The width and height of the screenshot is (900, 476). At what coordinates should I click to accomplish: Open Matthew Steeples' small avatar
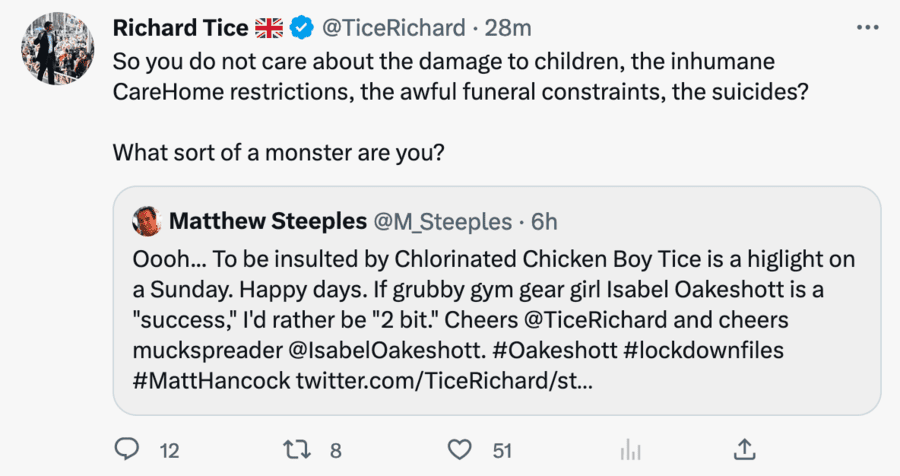pos(147,219)
